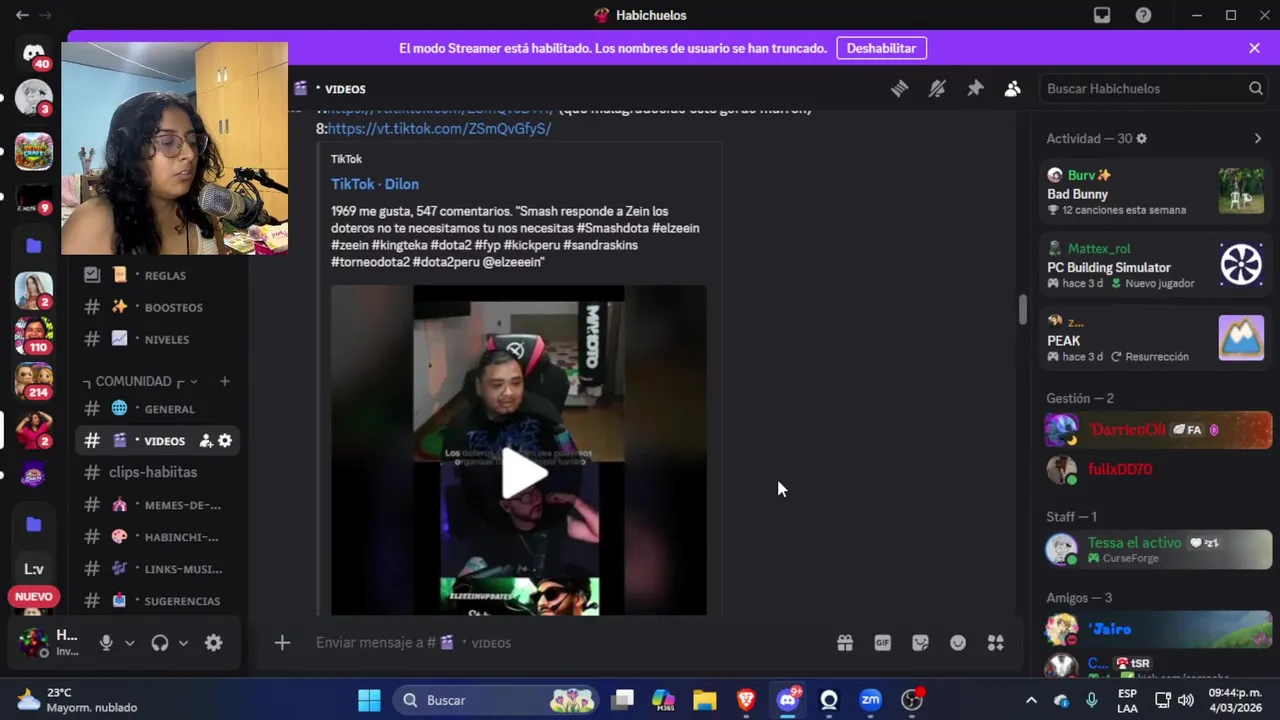Open the HABINCHI channel

(160, 537)
